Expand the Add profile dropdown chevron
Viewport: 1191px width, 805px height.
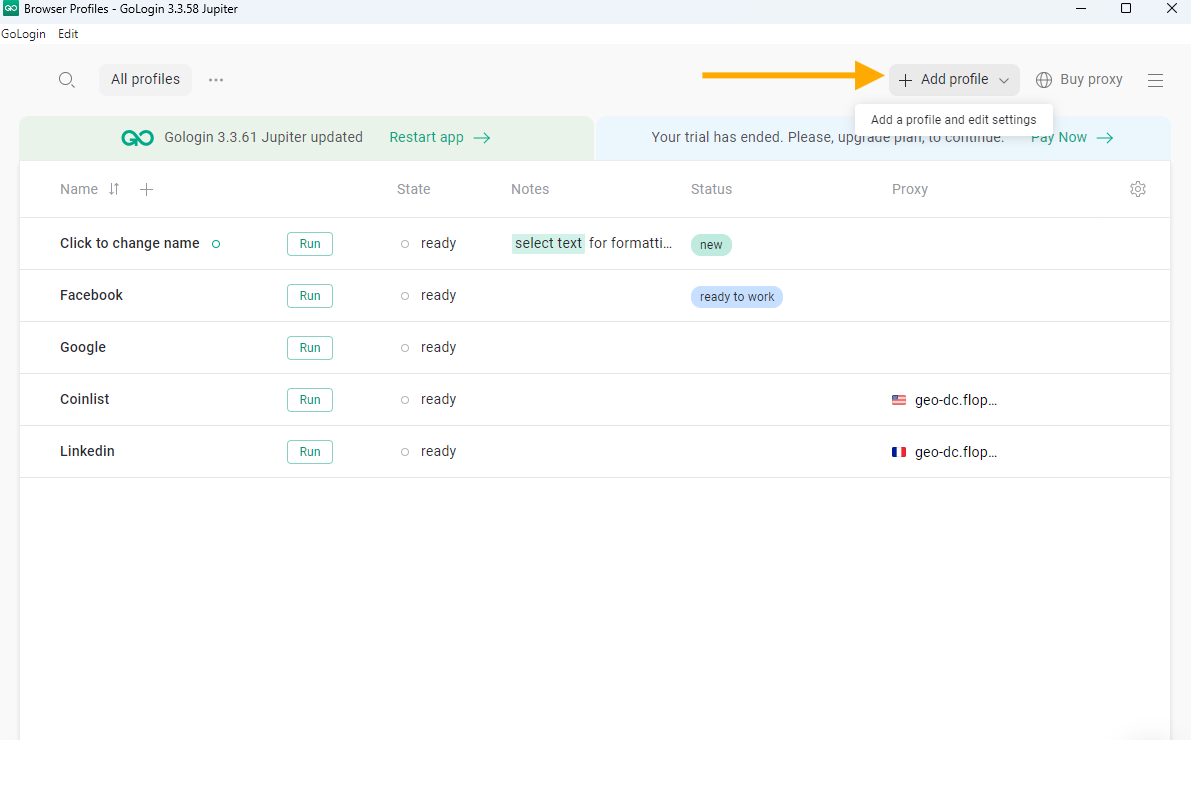pyautogui.click(x=1003, y=80)
